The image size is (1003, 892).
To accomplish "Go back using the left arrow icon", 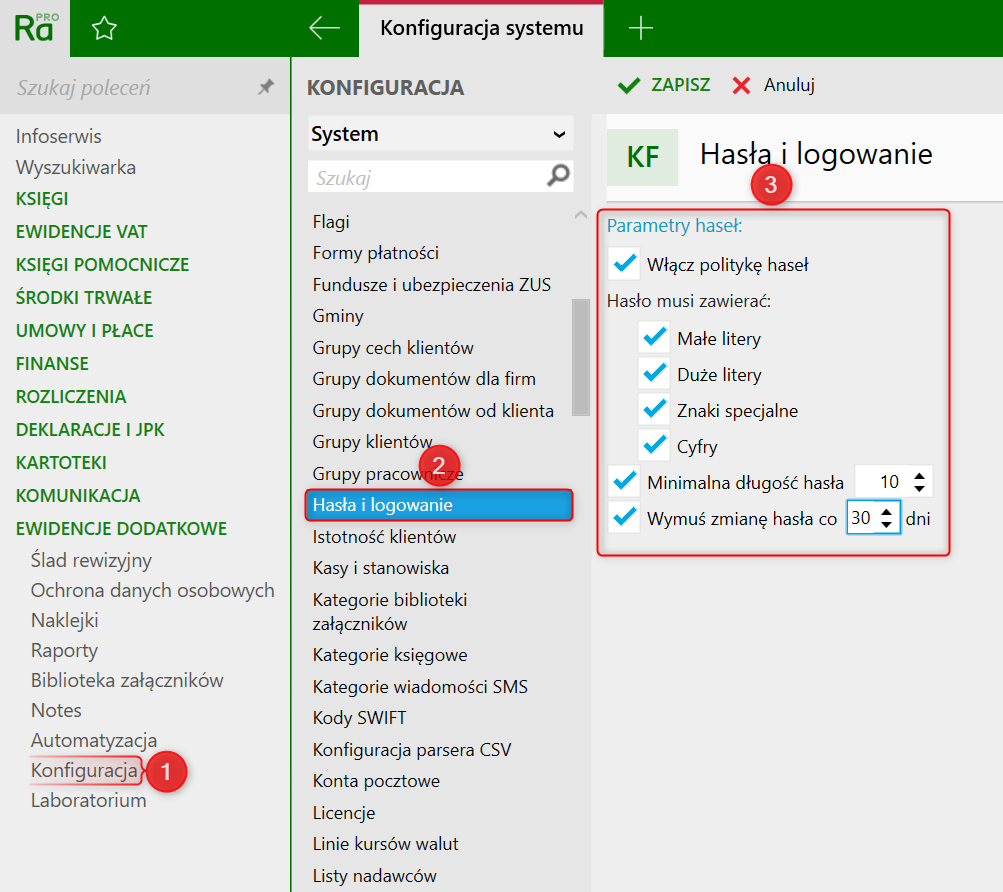I will 324,28.
